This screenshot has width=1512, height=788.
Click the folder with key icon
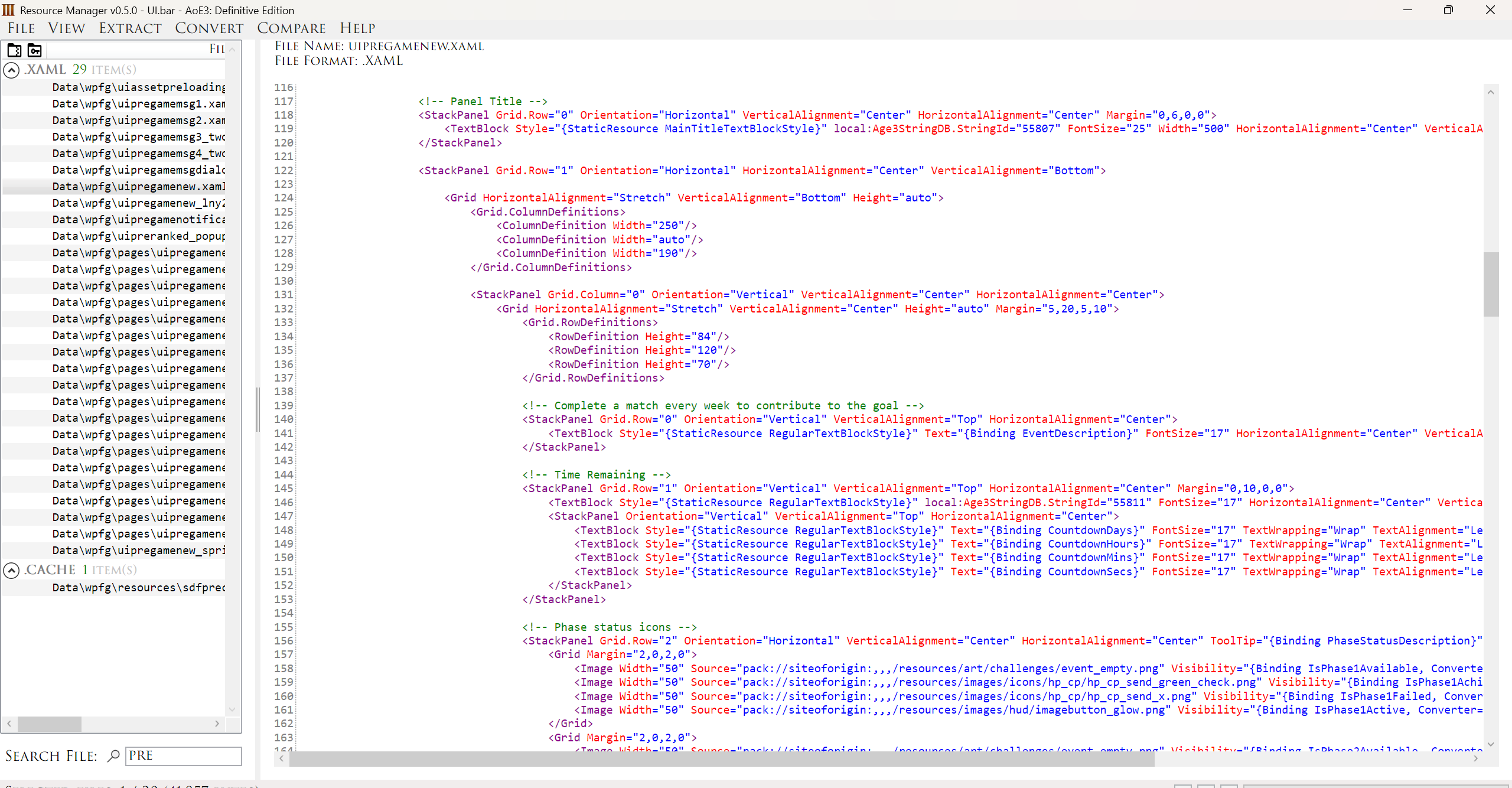pyautogui.click(x=35, y=50)
